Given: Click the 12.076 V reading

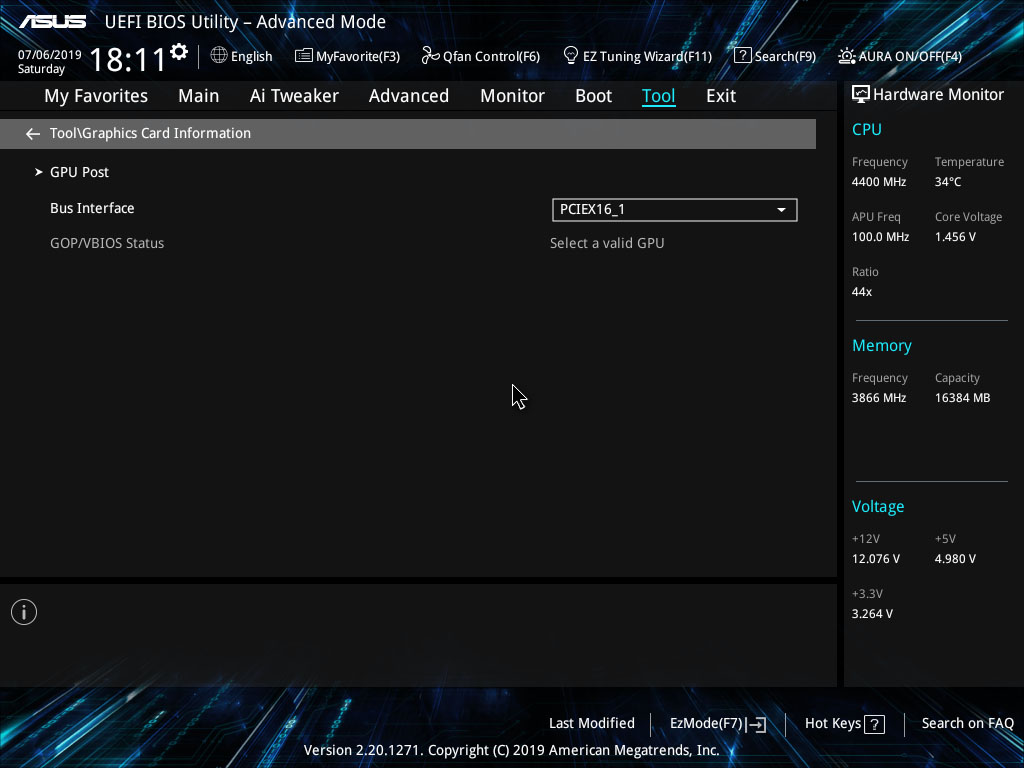Looking at the screenshot, I should click(x=876, y=559).
